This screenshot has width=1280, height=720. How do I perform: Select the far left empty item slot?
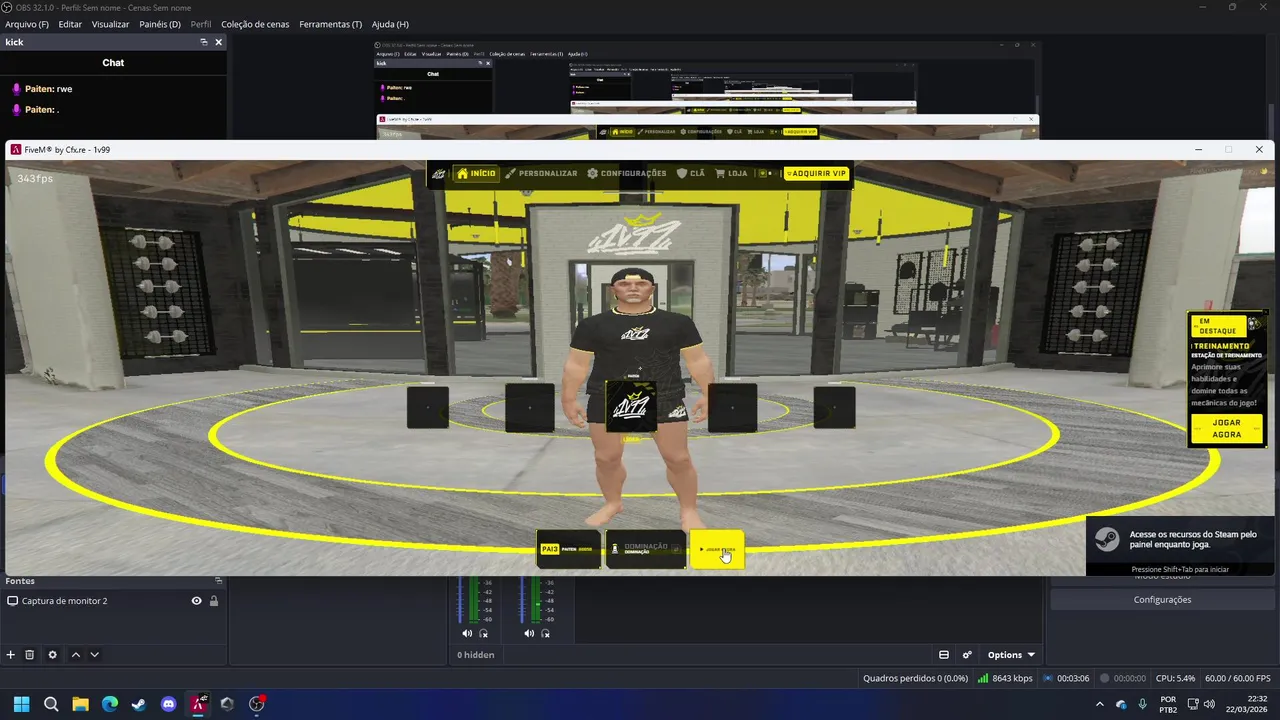pos(428,408)
